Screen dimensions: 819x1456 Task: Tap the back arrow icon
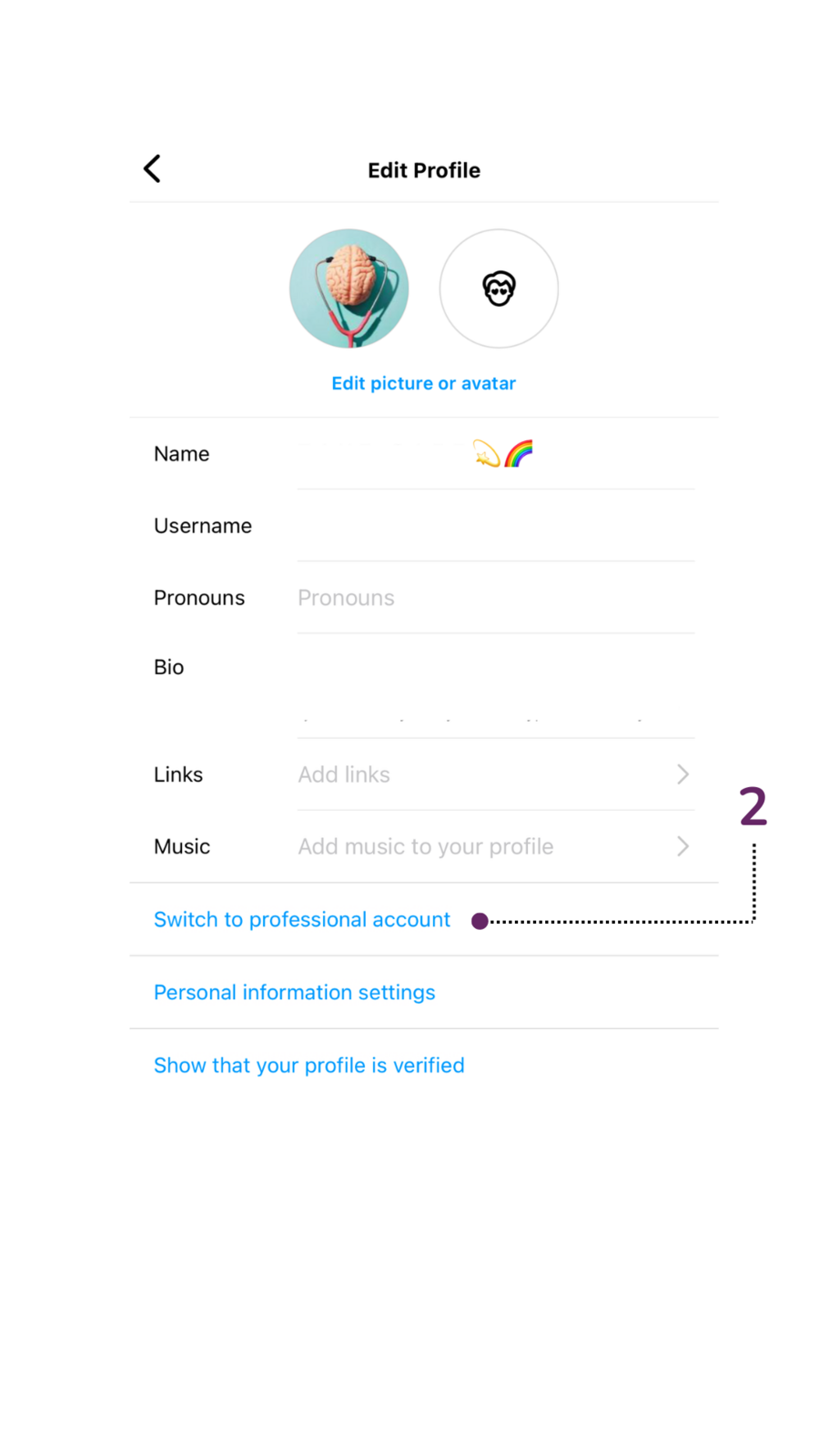(152, 168)
